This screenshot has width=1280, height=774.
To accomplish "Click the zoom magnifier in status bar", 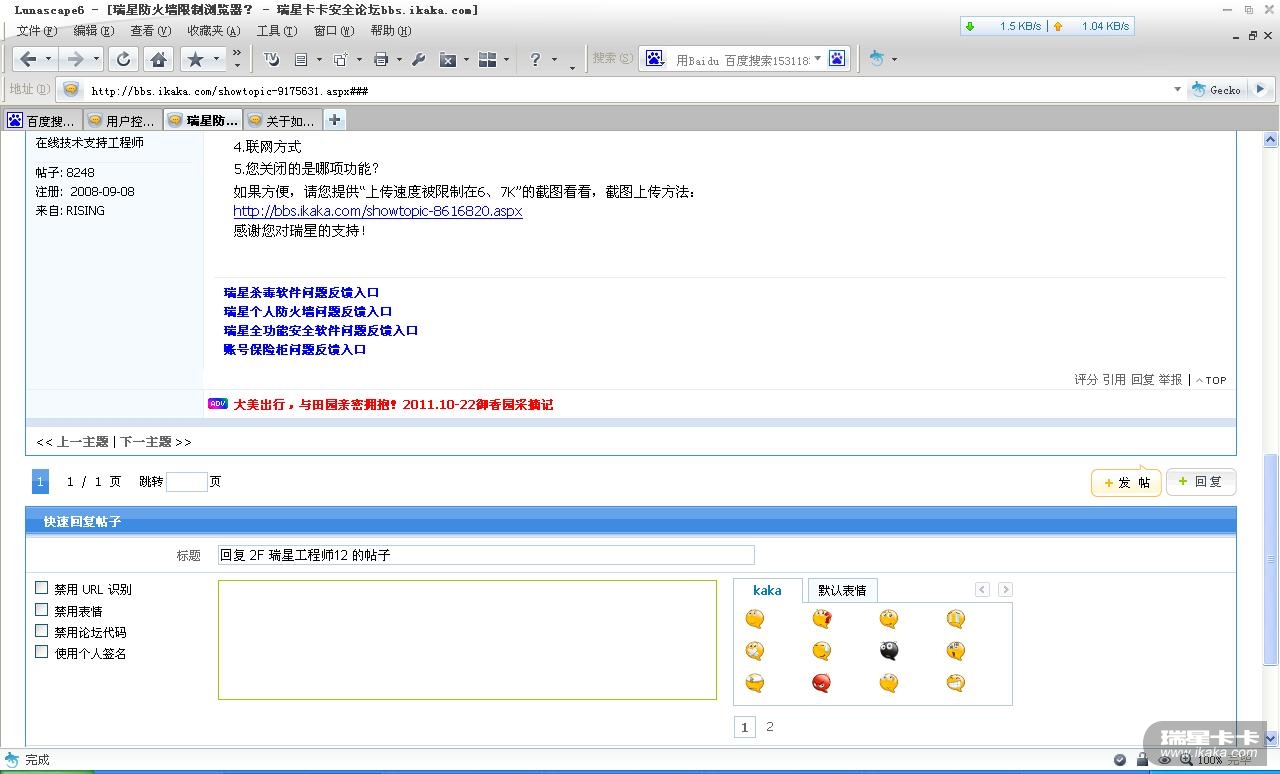I will tap(1186, 760).
